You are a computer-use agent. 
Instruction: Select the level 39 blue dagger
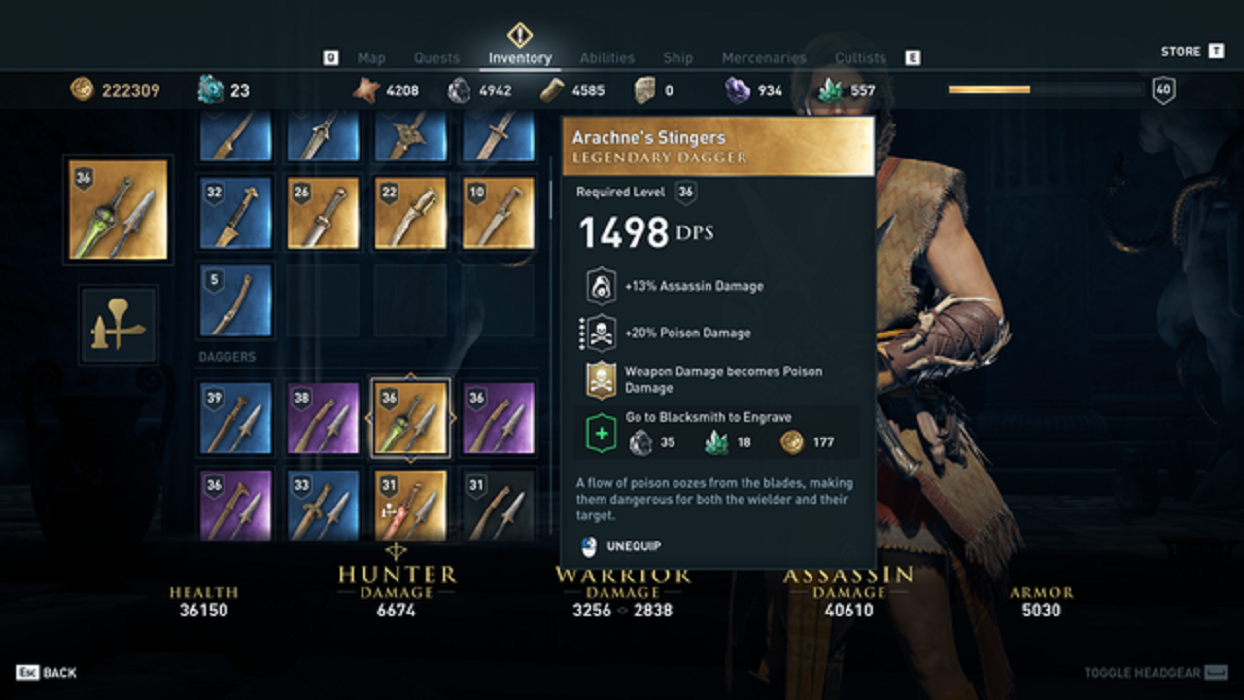pyautogui.click(x=235, y=418)
